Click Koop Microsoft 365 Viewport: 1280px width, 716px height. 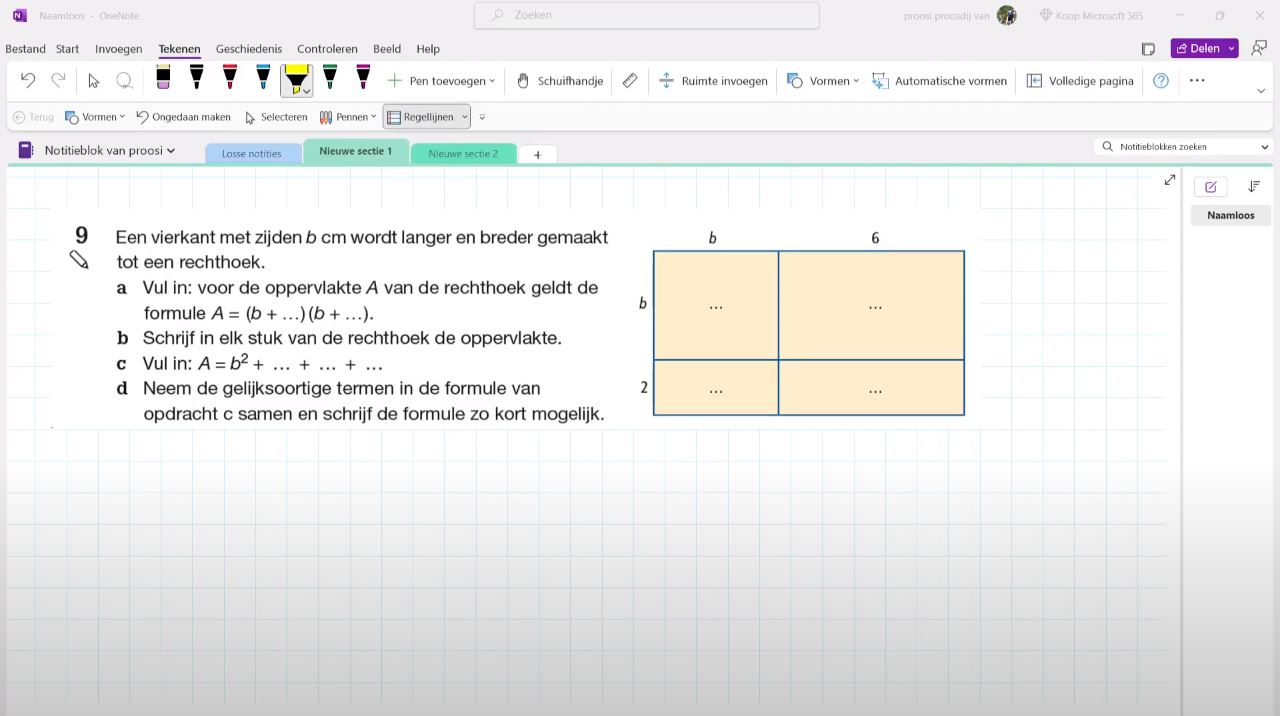pyautogui.click(x=1091, y=15)
